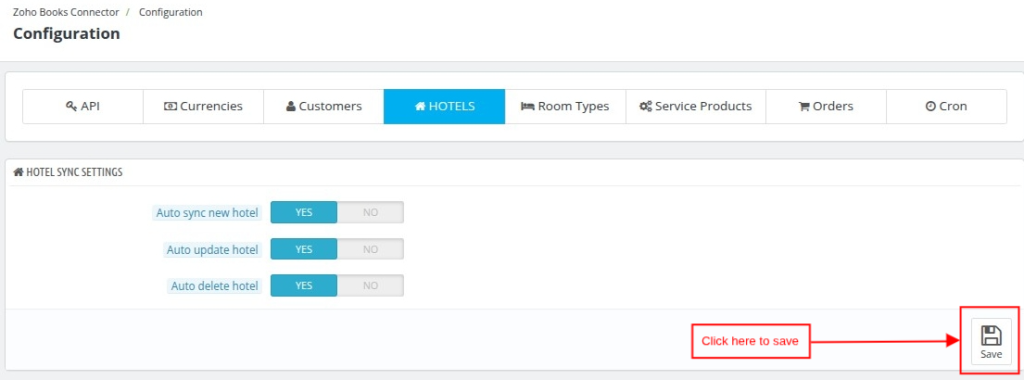Click the gears icon beside Service Products
Screen dimensions: 1024x380
[x=645, y=106]
